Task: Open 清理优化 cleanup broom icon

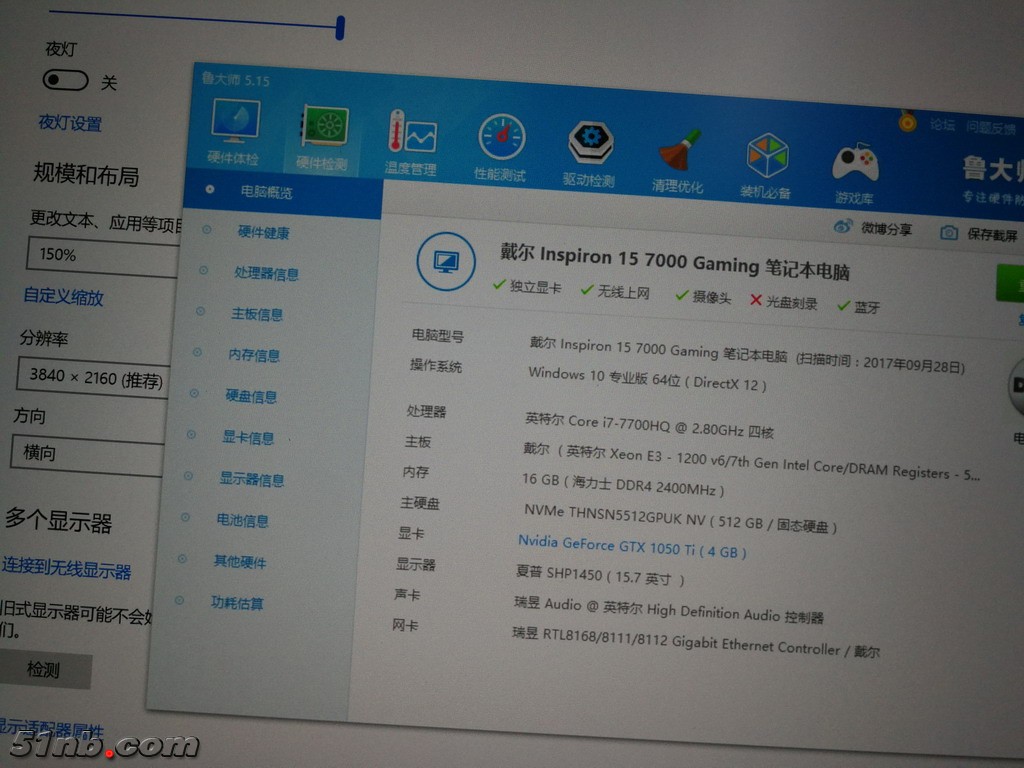Action: [678, 159]
